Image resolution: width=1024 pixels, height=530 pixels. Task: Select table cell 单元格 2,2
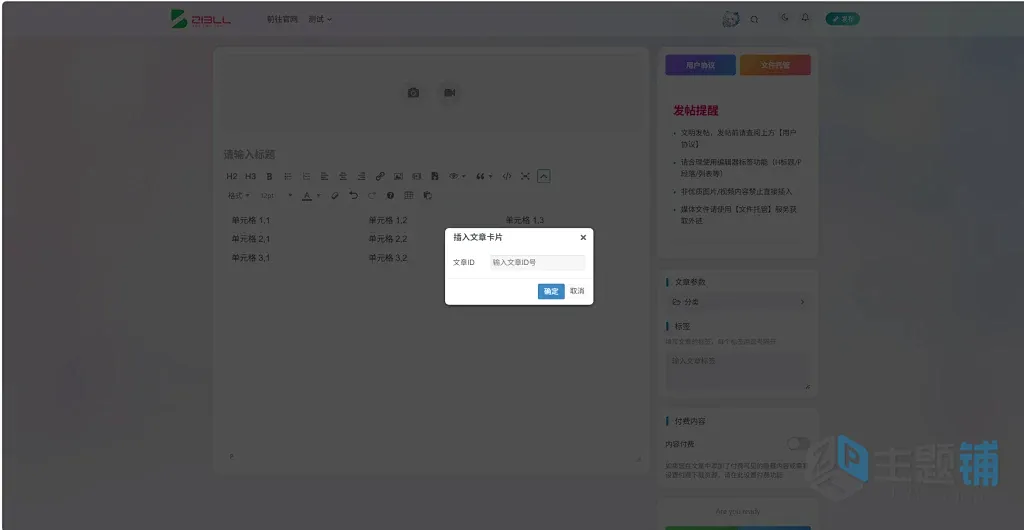[x=388, y=239]
